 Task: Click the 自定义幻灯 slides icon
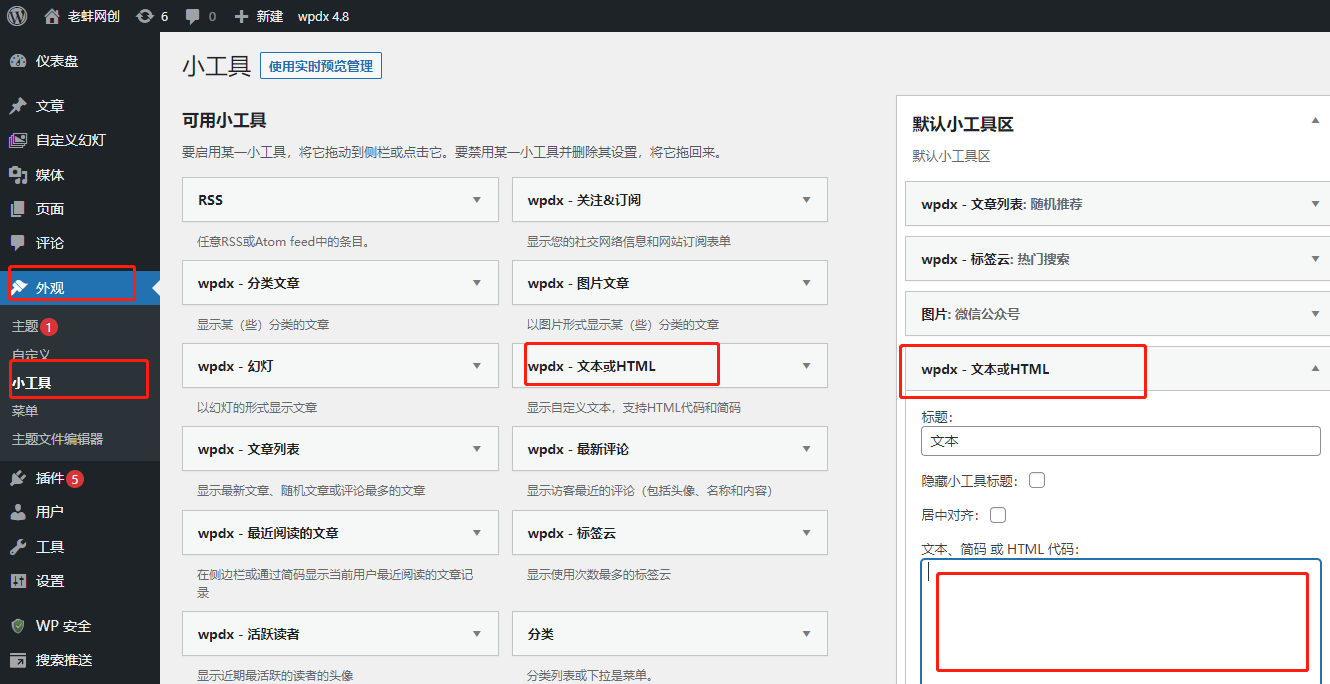(x=18, y=140)
